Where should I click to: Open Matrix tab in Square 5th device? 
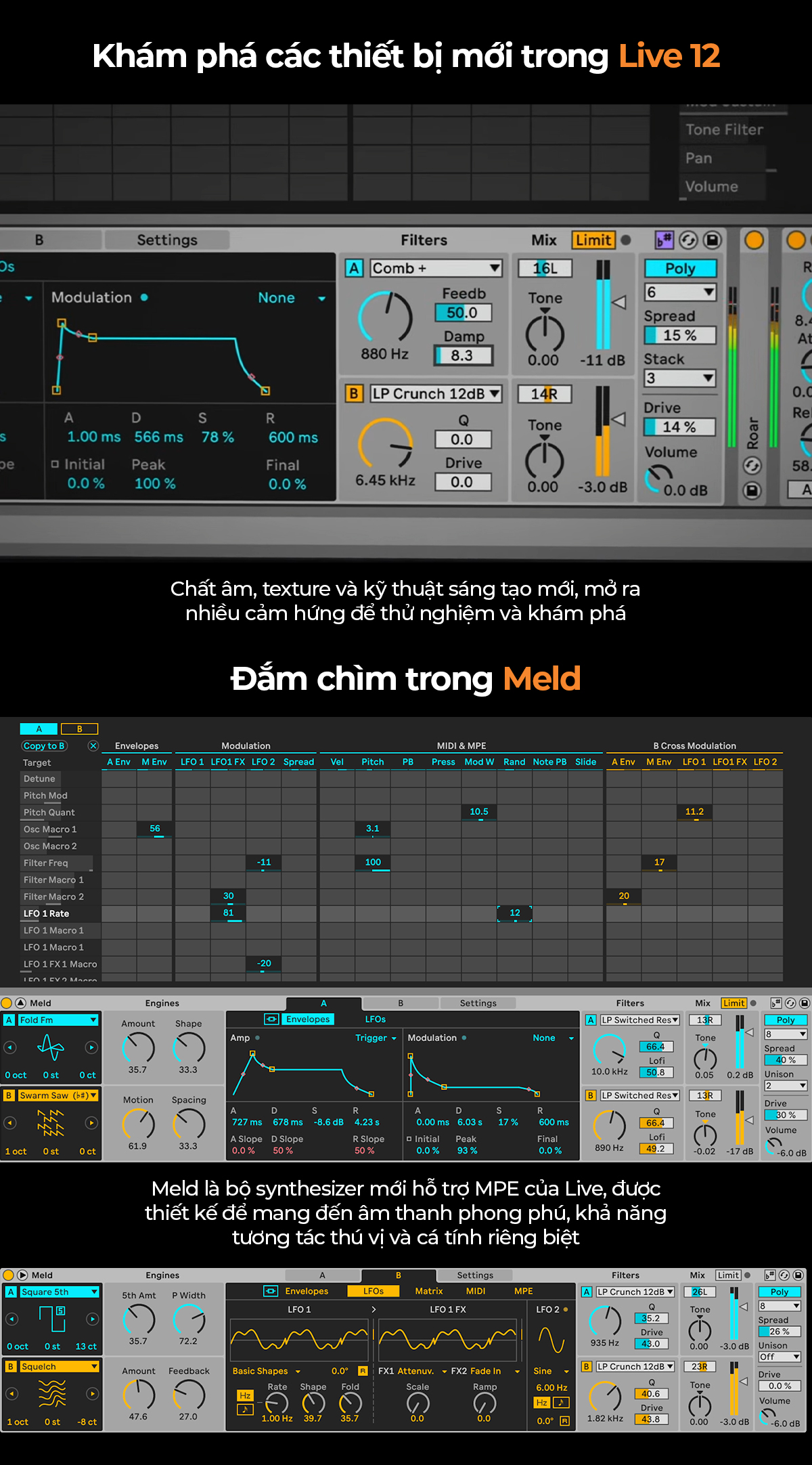click(429, 1291)
